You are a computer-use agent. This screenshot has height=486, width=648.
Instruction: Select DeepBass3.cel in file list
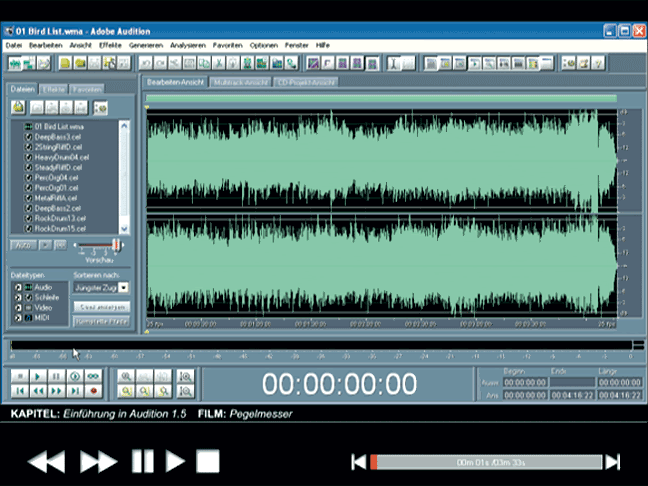tap(58, 137)
